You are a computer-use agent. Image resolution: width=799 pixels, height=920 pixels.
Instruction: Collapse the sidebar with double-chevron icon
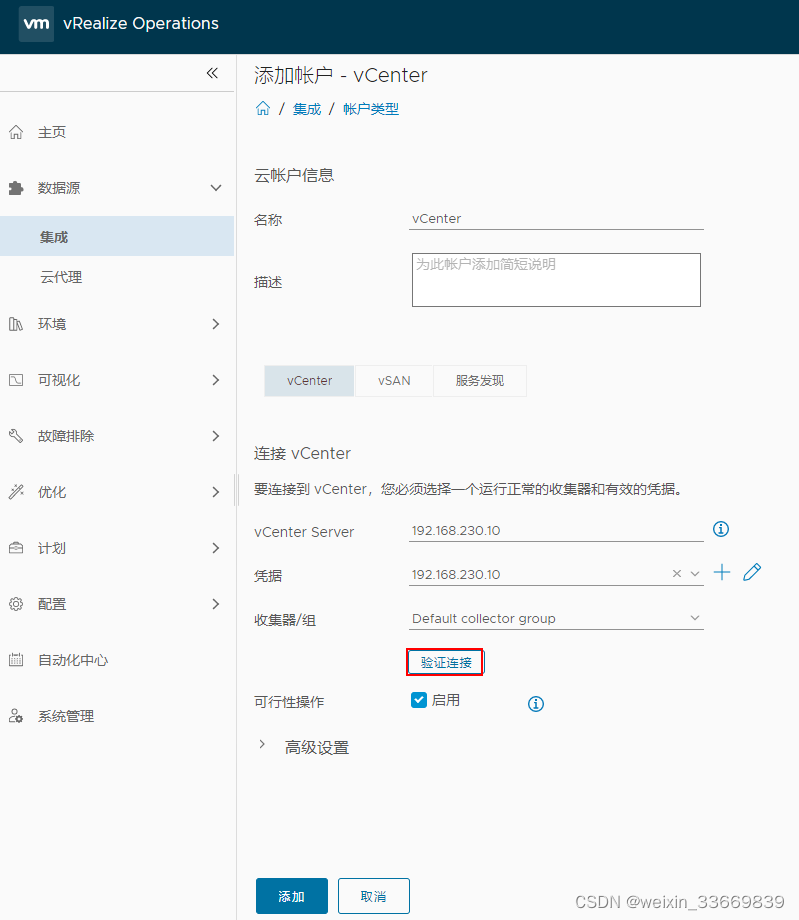(212, 73)
